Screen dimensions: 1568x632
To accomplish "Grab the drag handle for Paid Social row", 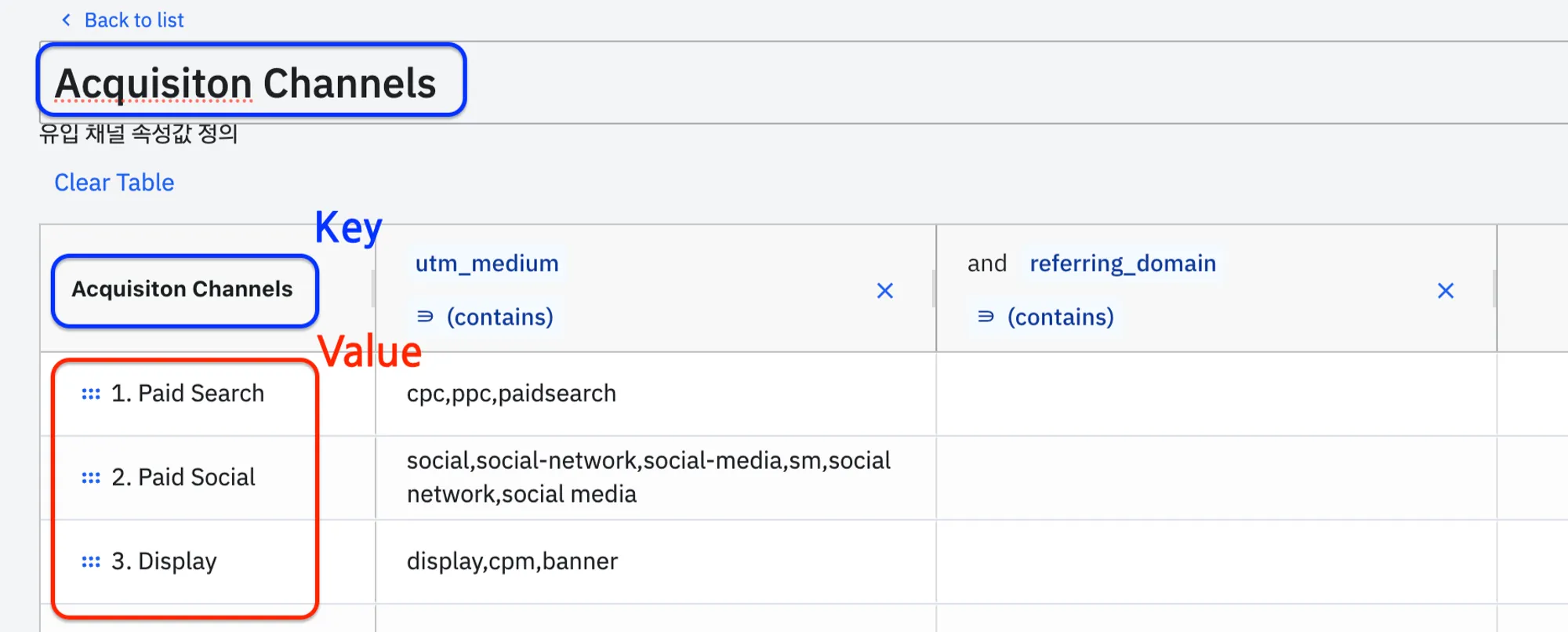I will click(91, 478).
